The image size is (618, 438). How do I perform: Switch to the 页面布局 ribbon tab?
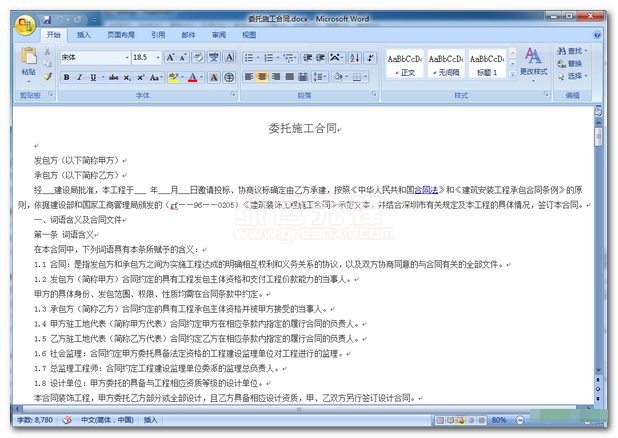click(x=121, y=35)
